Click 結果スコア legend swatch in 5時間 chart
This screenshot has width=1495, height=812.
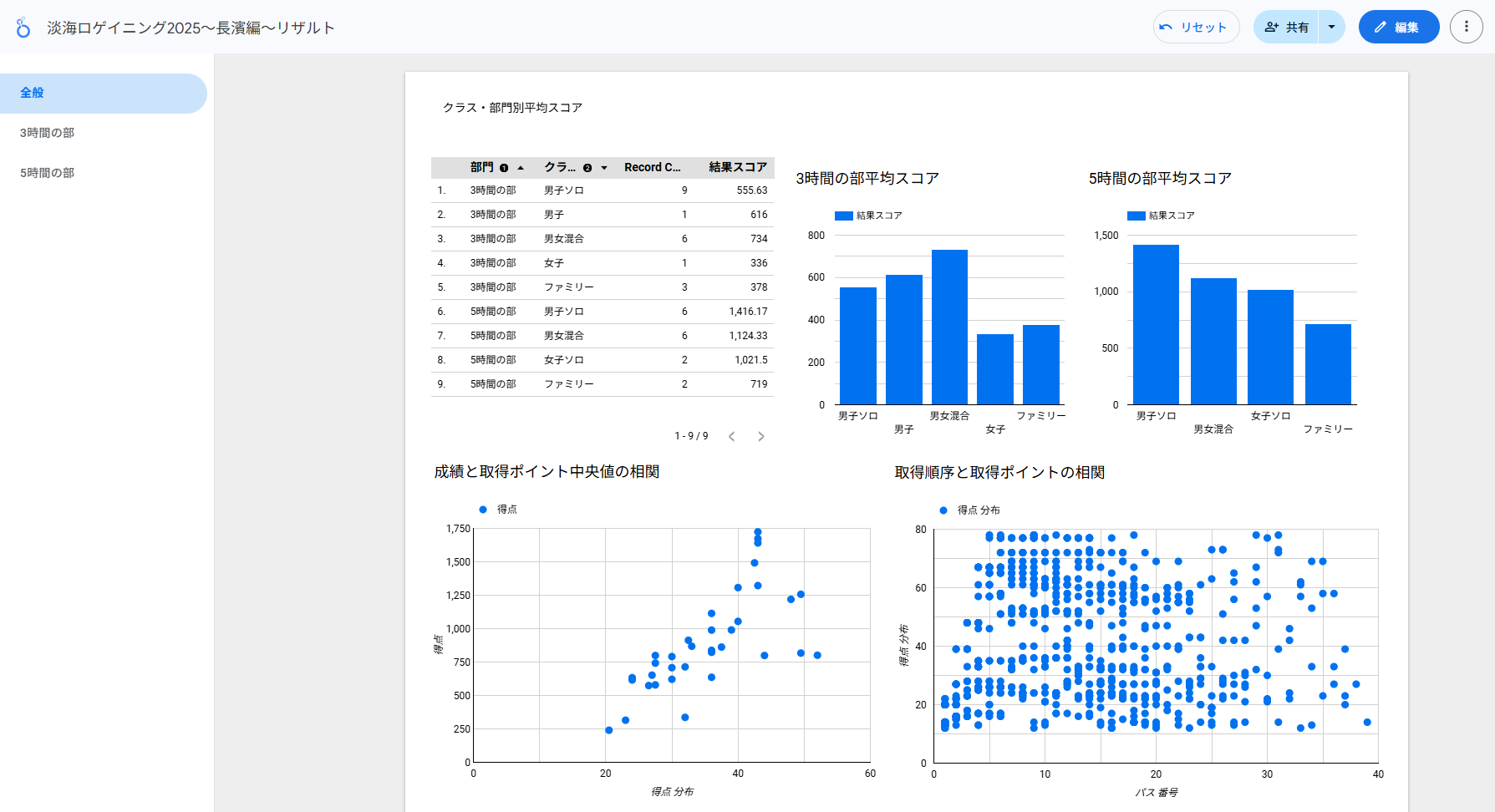click(x=1136, y=216)
